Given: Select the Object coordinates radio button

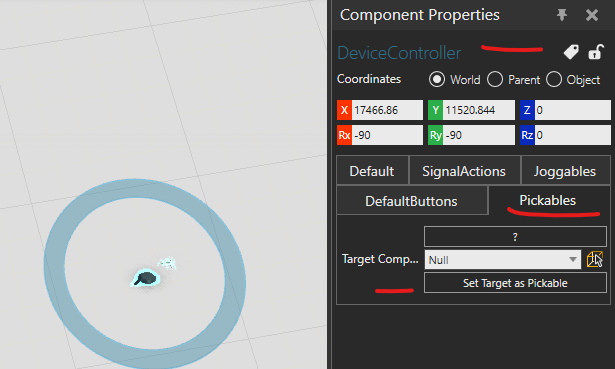Looking at the screenshot, I should point(554,79).
